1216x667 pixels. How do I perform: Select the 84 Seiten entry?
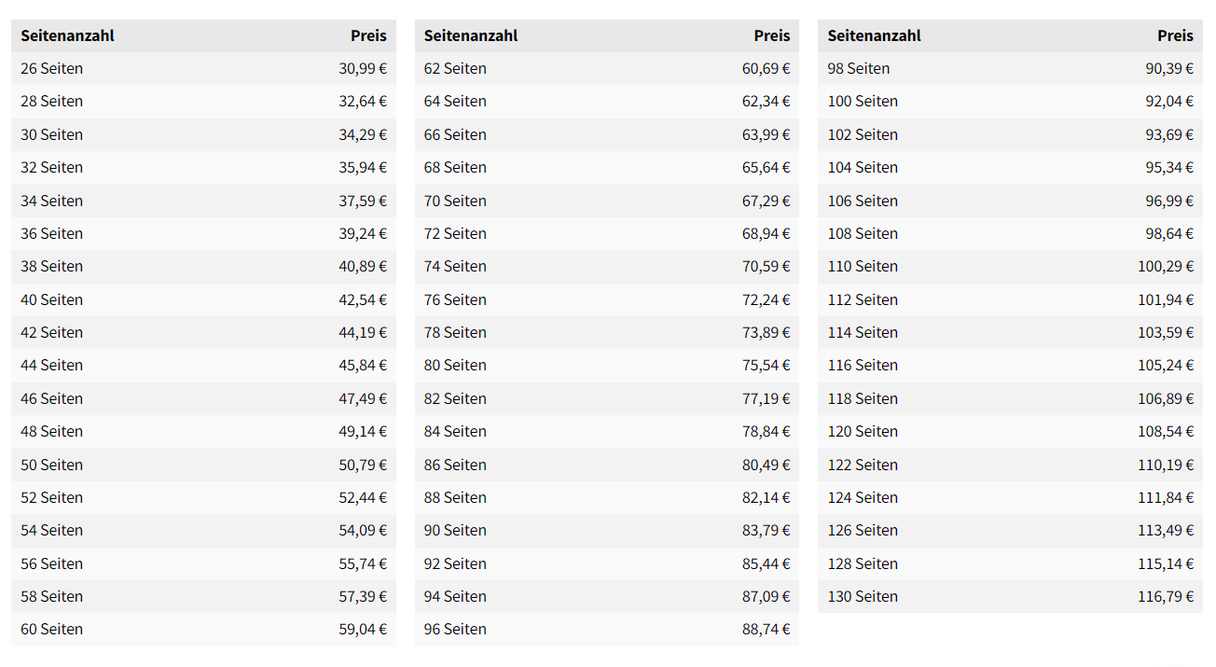click(x=455, y=431)
